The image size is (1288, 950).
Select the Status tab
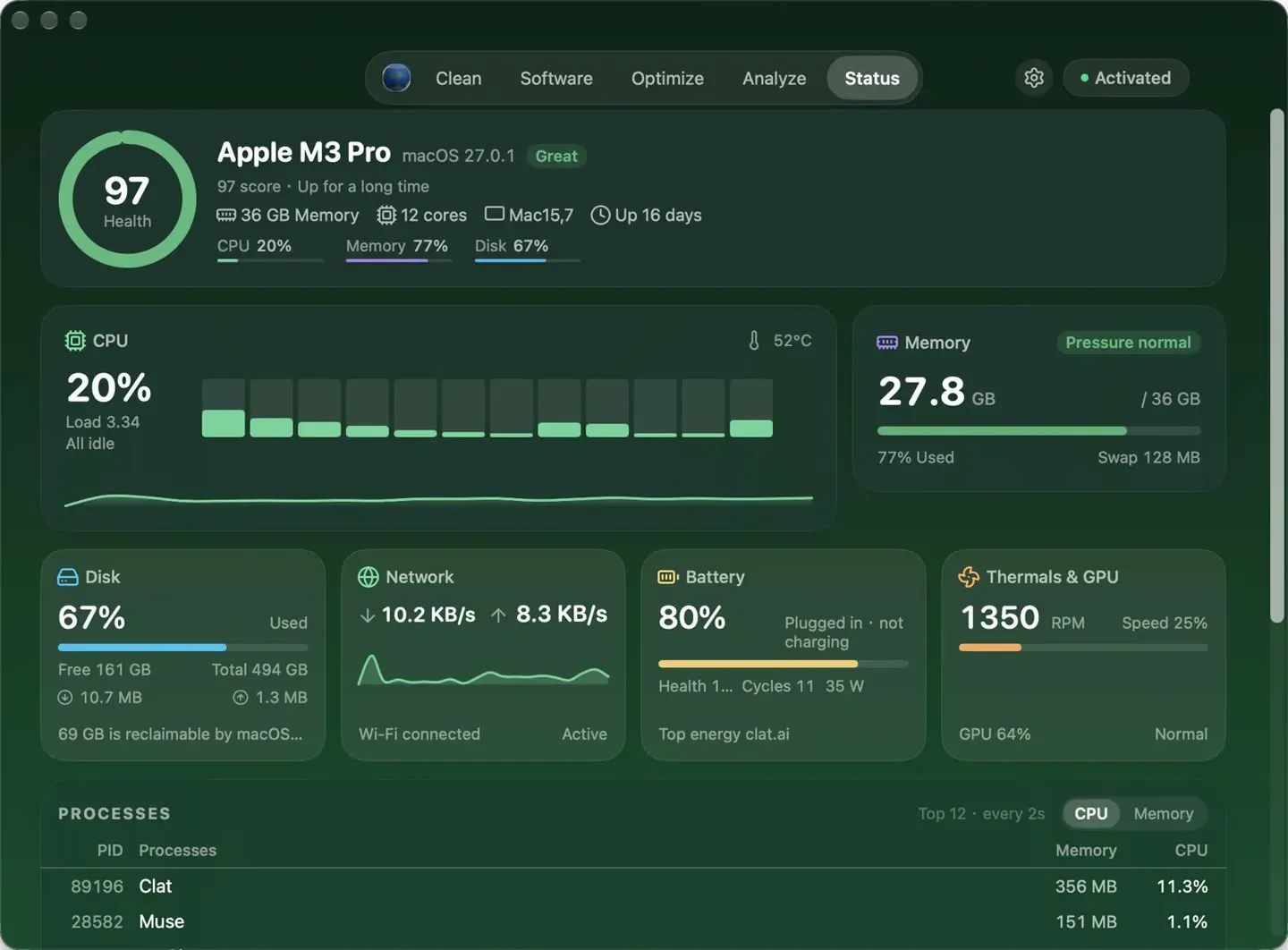872,79
